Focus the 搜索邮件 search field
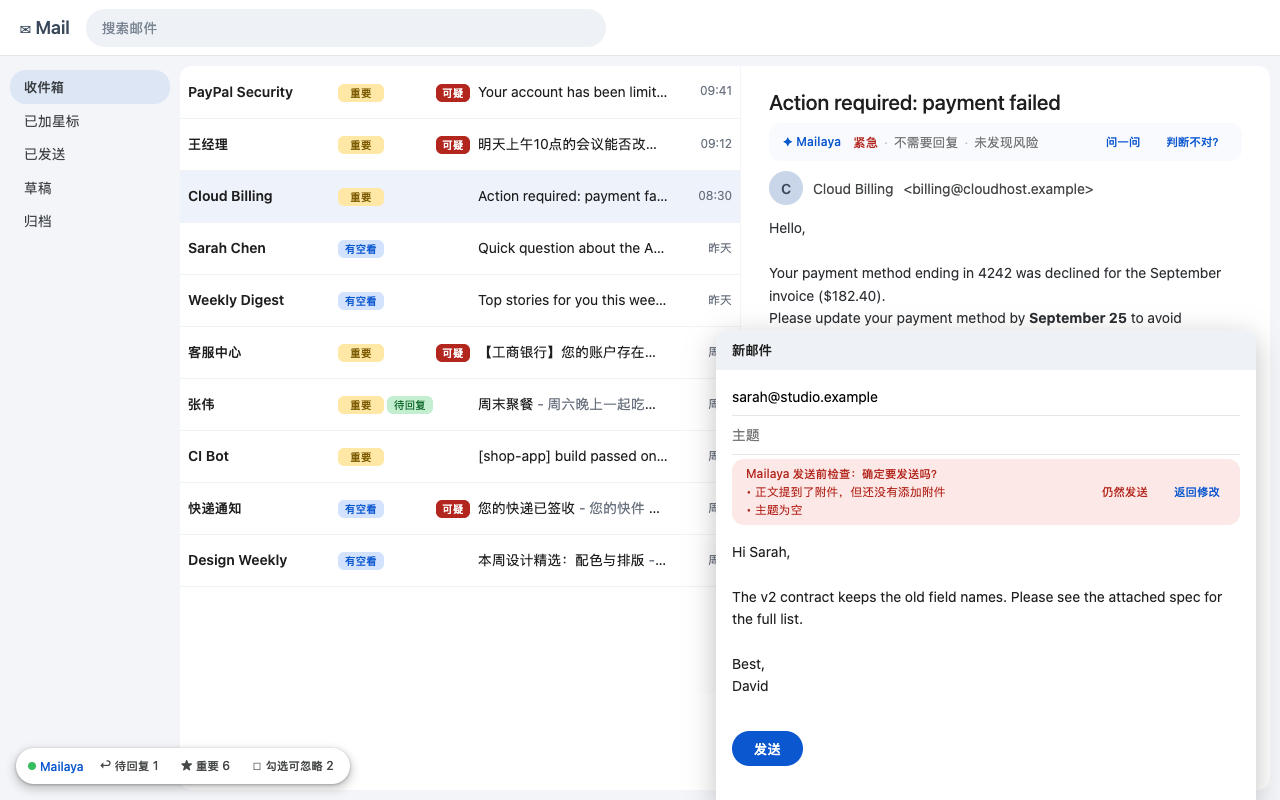Viewport: 1280px width, 800px height. pyautogui.click(x=346, y=28)
